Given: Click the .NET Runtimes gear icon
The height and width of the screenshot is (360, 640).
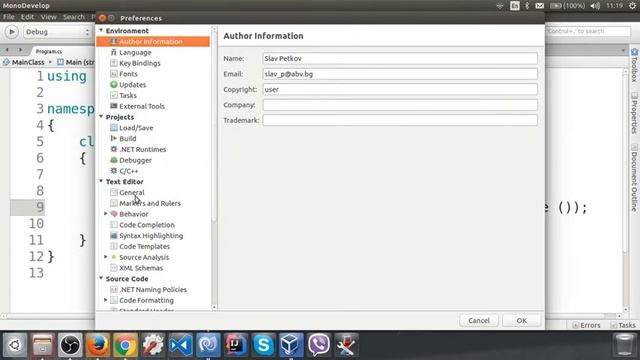Looking at the screenshot, I should pyautogui.click(x=113, y=149).
